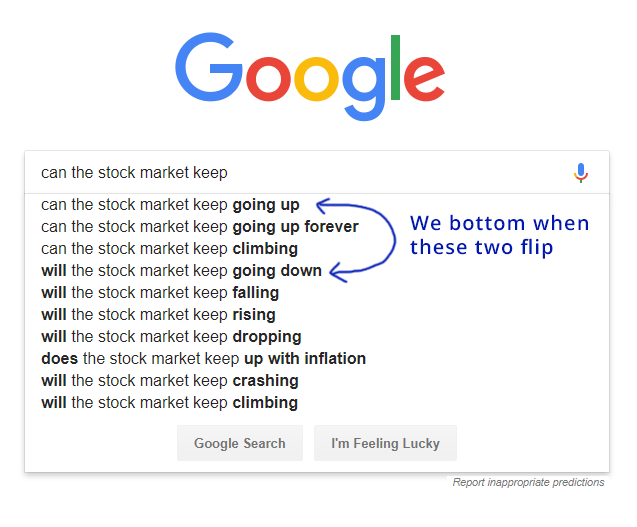Select "keep up with inflation" suggestion
This screenshot has height=527, width=637.
(x=203, y=359)
